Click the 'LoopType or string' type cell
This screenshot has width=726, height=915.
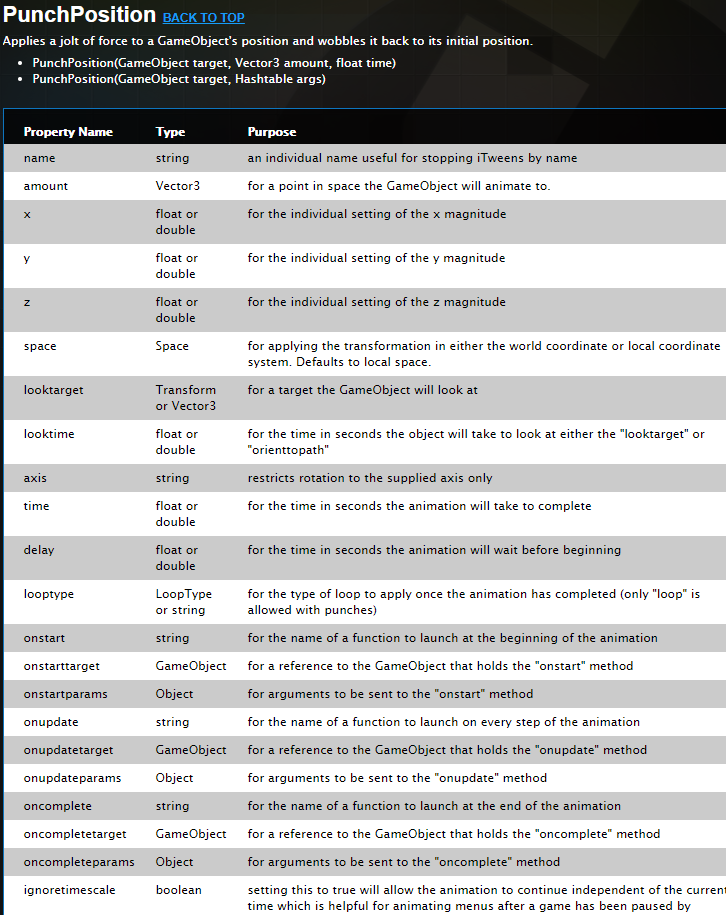click(x=183, y=602)
